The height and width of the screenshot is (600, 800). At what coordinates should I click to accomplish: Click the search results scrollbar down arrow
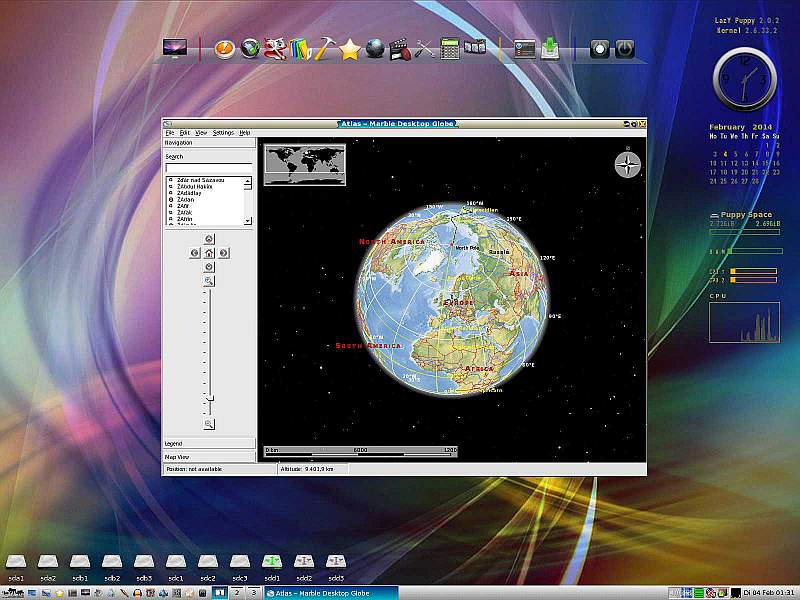pyautogui.click(x=248, y=221)
